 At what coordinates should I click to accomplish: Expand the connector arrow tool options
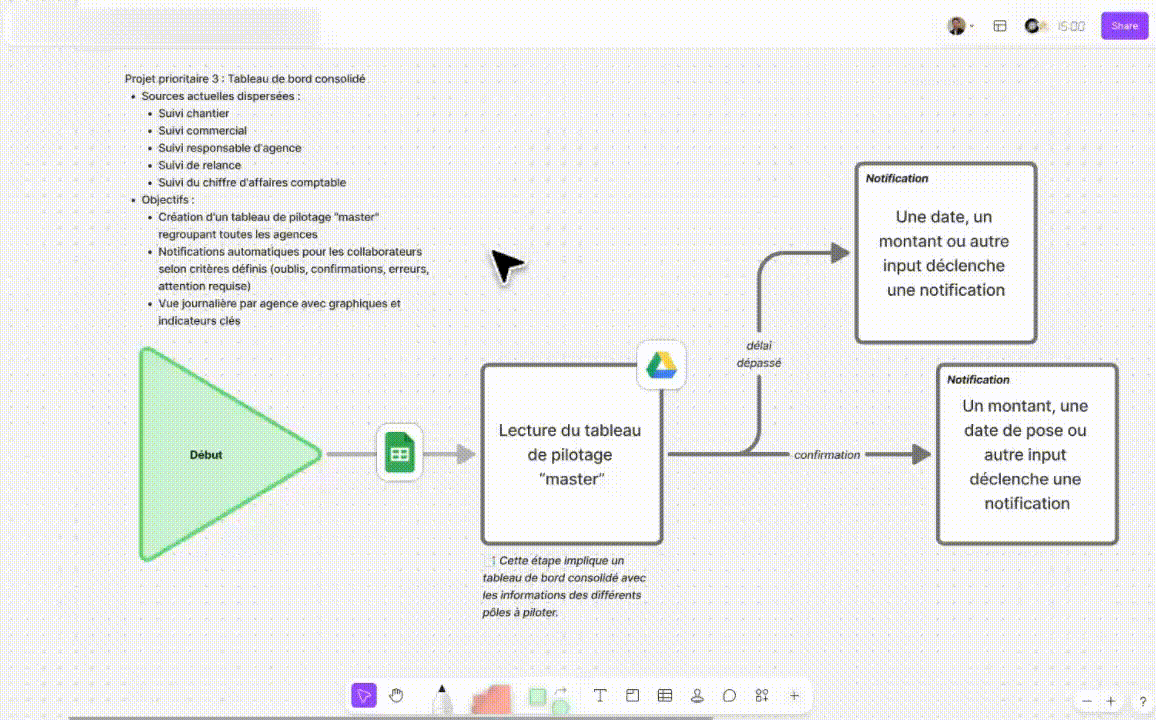(561, 691)
